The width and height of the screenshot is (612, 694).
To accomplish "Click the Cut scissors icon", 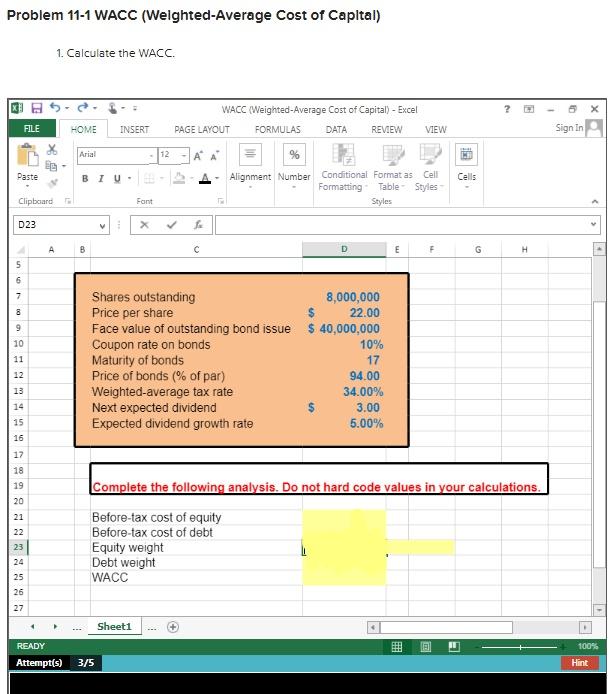I will click(x=52, y=149).
